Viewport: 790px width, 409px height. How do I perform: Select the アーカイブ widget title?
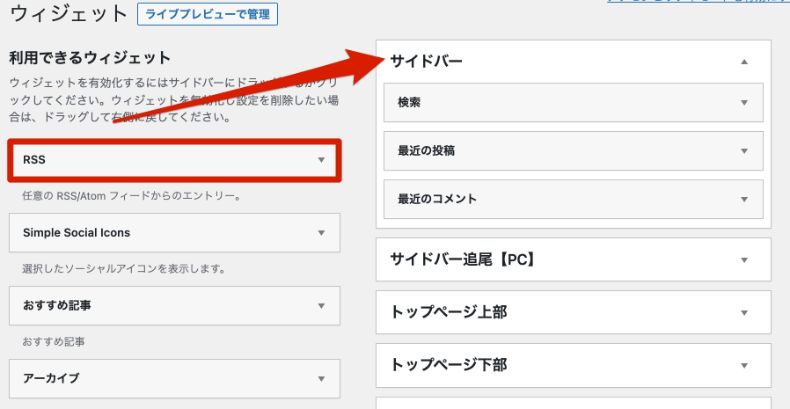coord(51,378)
